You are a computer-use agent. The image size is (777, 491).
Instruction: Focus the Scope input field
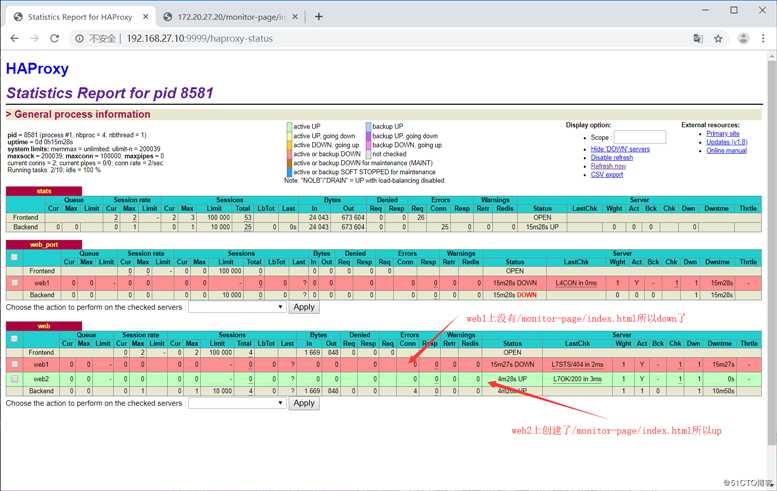(x=640, y=137)
